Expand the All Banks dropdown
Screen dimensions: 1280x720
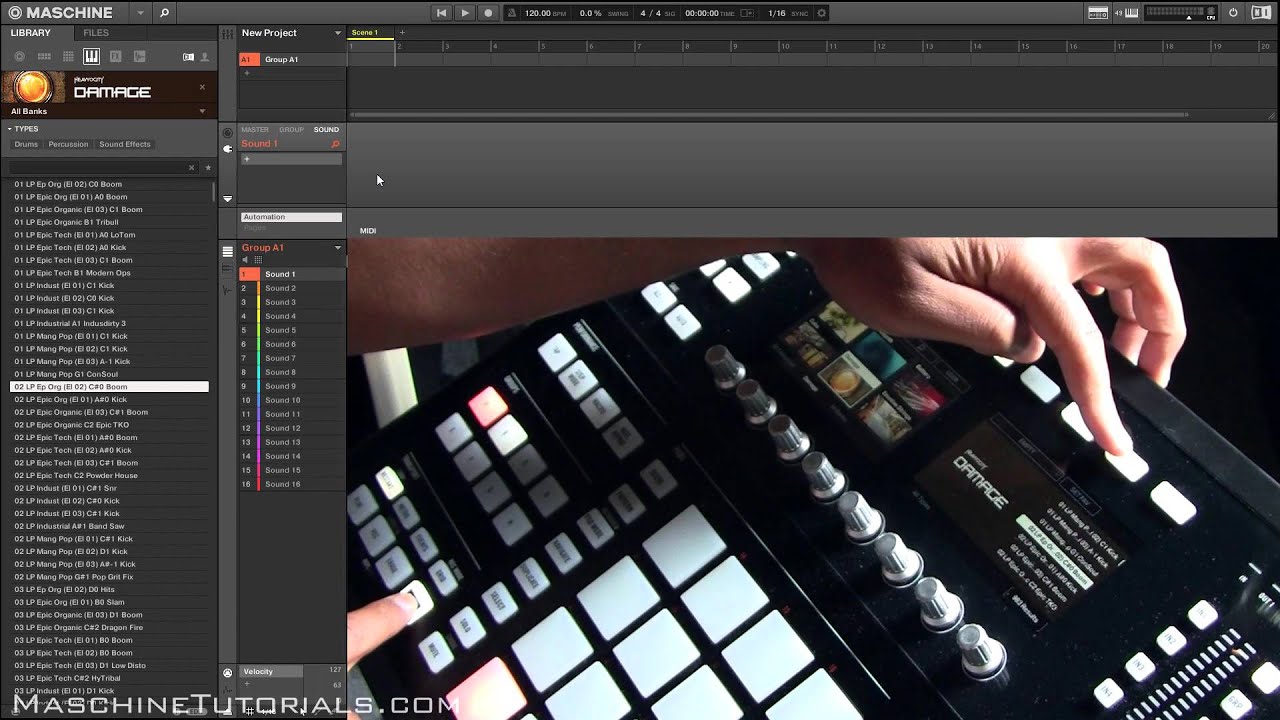(x=202, y=111)
